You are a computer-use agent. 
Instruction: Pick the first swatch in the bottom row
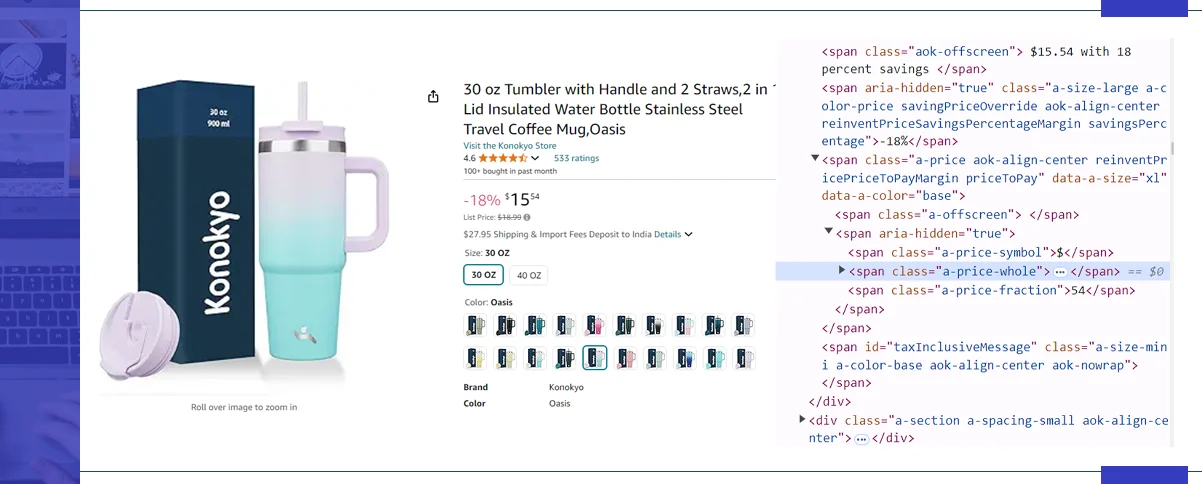475,358
